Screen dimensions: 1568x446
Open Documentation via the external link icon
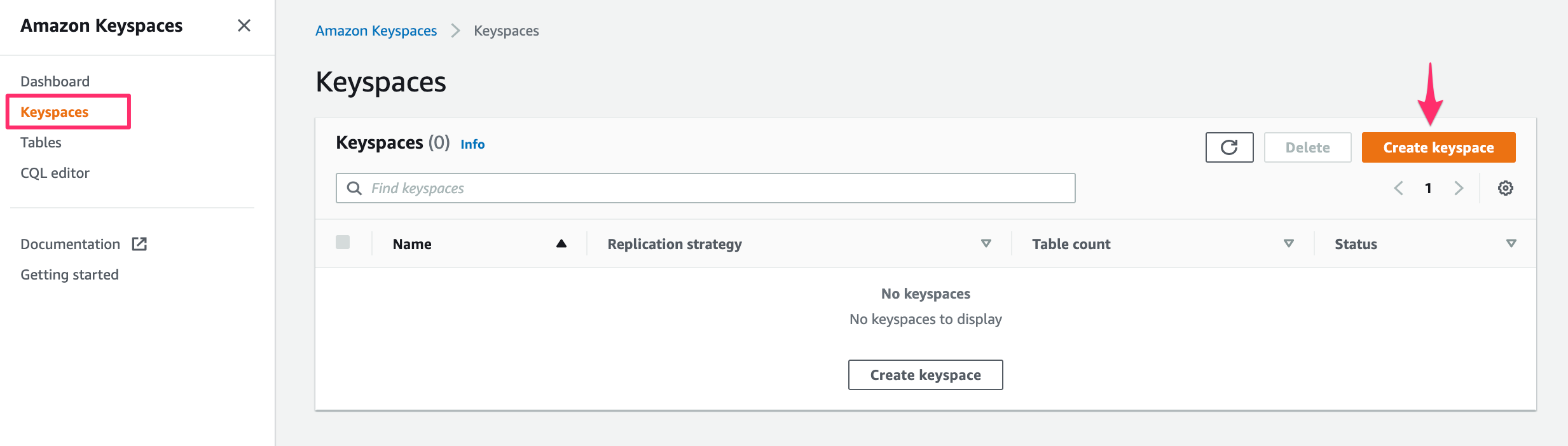(x=139, y=243)
